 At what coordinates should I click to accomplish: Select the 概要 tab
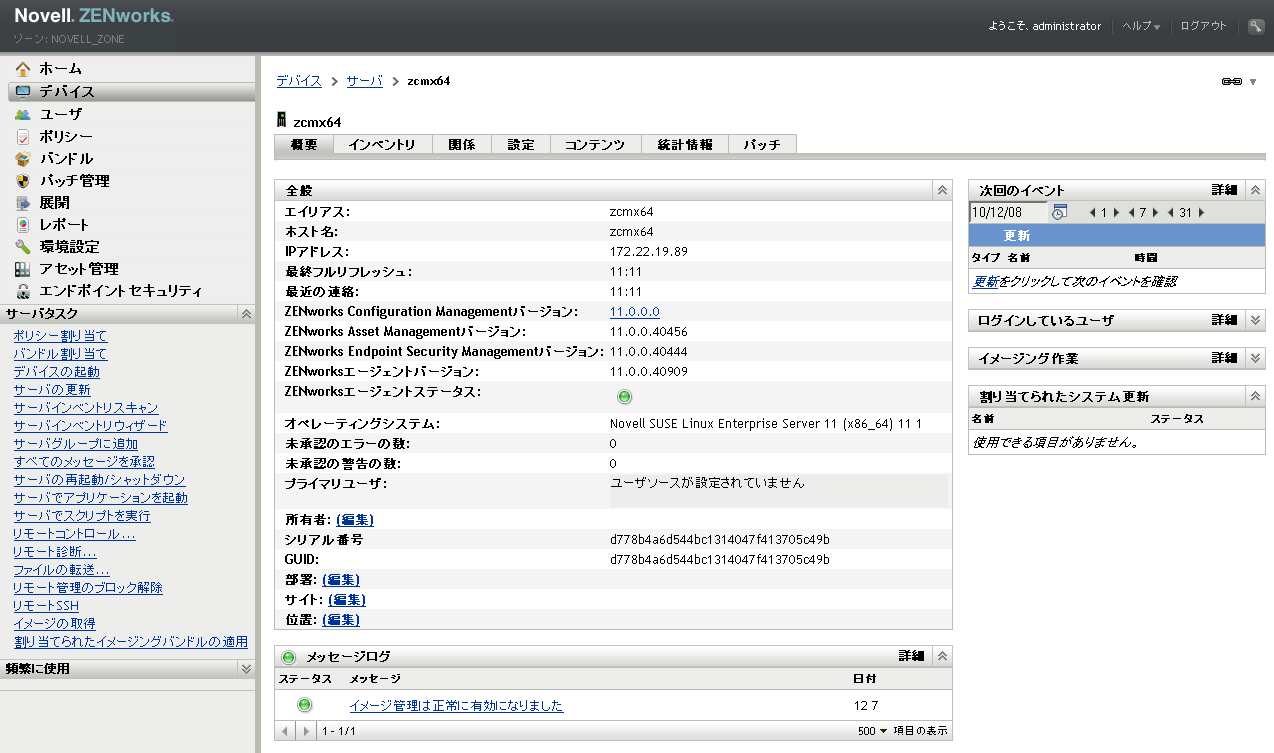tap(303, 145)
